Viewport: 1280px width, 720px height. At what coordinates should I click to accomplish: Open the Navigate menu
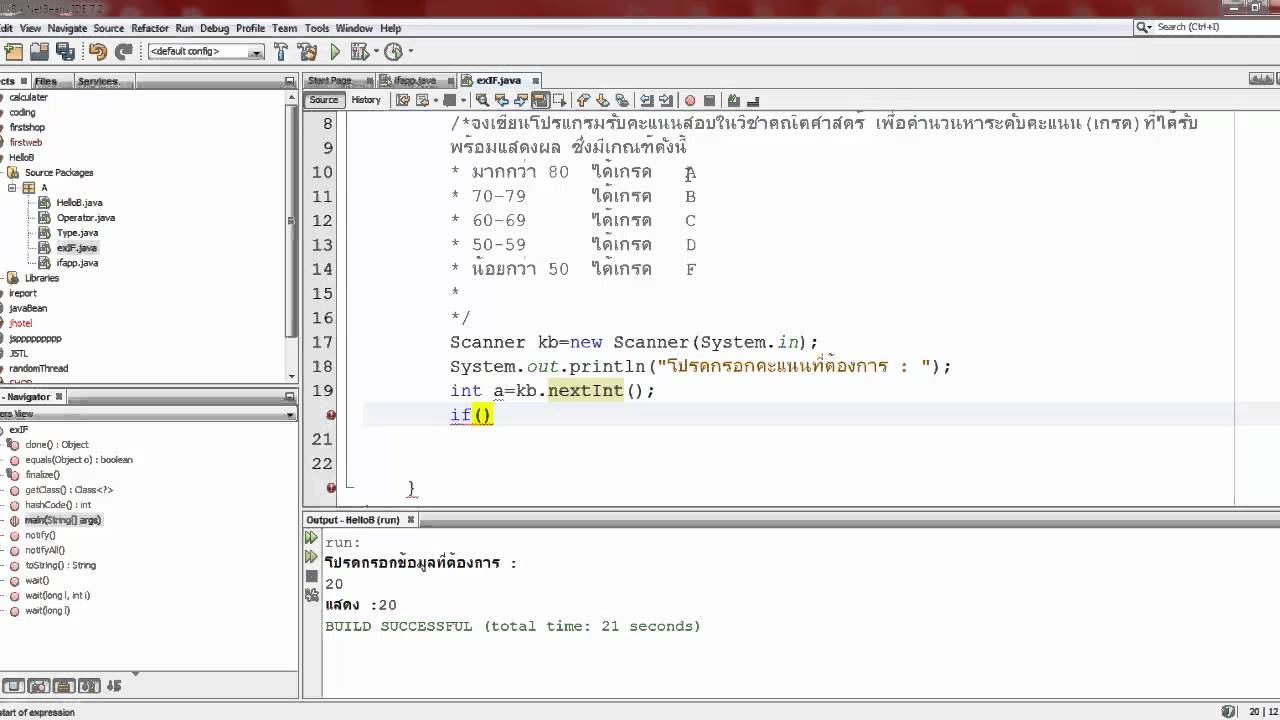pos(67,28)
